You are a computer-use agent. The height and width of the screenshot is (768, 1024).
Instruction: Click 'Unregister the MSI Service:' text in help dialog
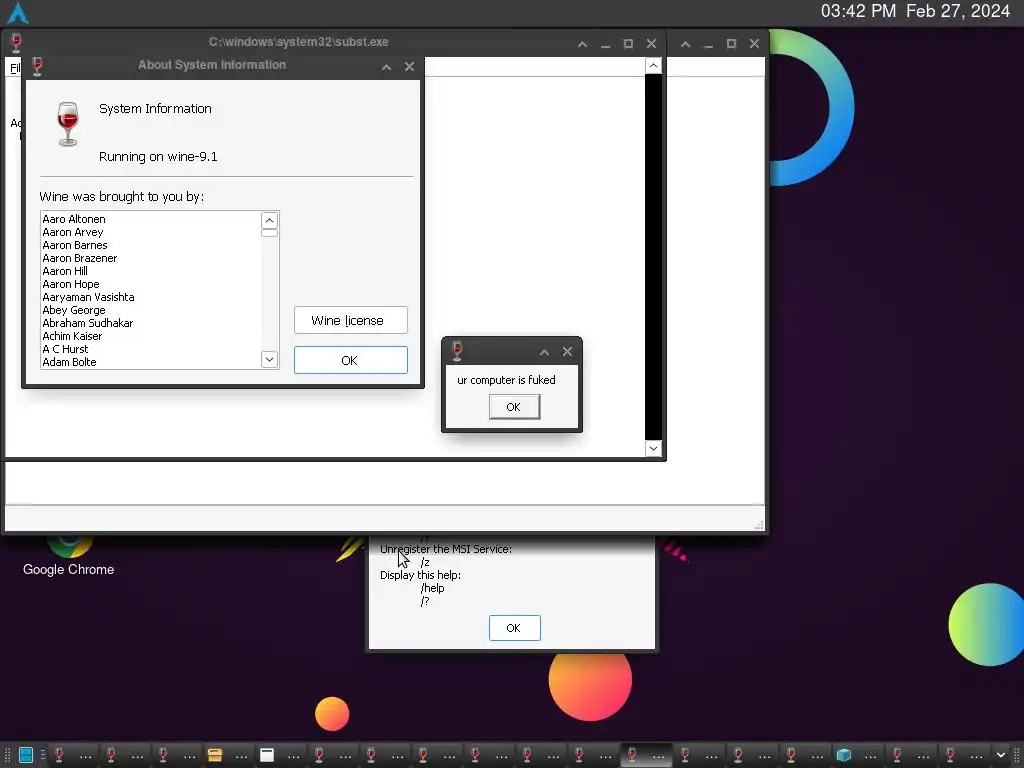pos(446,549)
